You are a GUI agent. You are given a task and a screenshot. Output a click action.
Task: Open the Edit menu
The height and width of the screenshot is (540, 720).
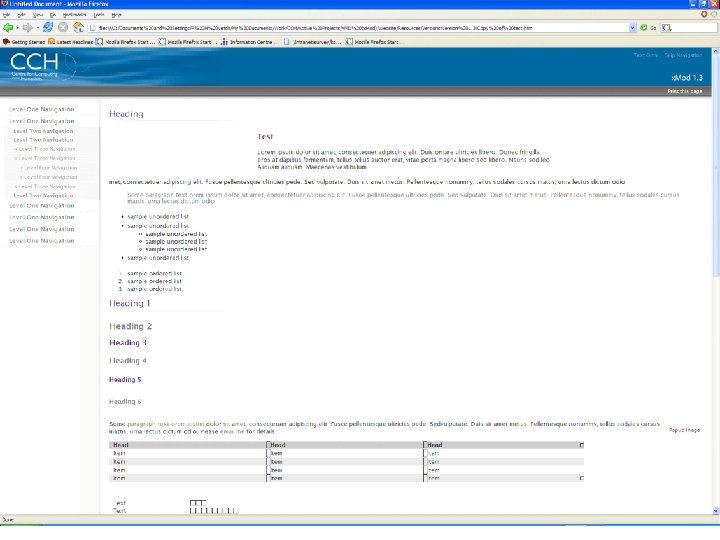[21, 15]
